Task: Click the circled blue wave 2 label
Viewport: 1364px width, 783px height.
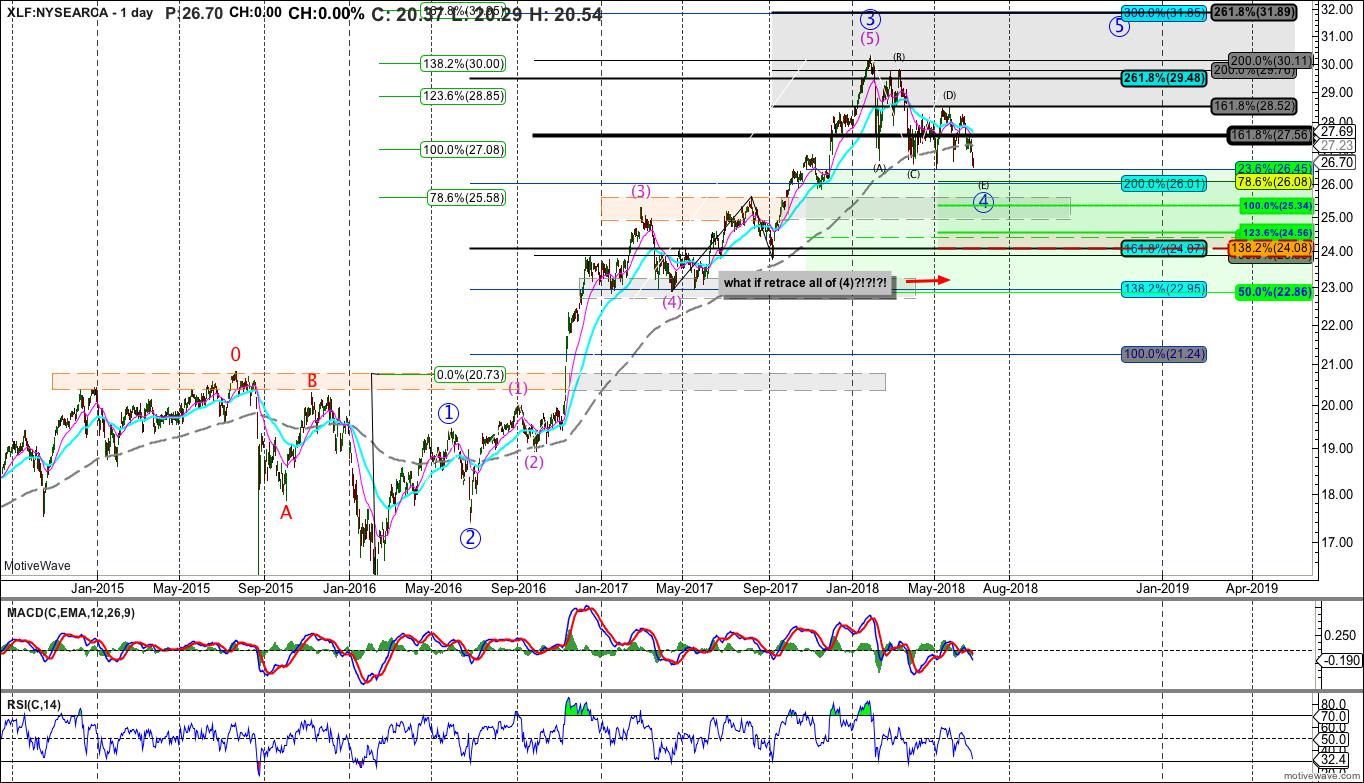Action: click(x=471, y=538)
